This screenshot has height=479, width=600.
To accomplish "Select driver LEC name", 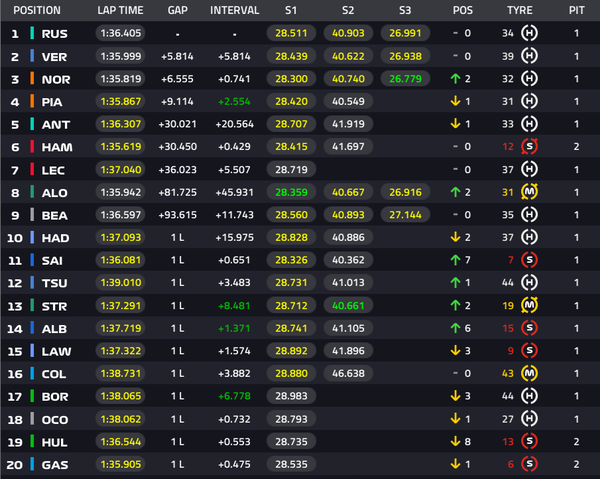I will [x=53, y=170].
